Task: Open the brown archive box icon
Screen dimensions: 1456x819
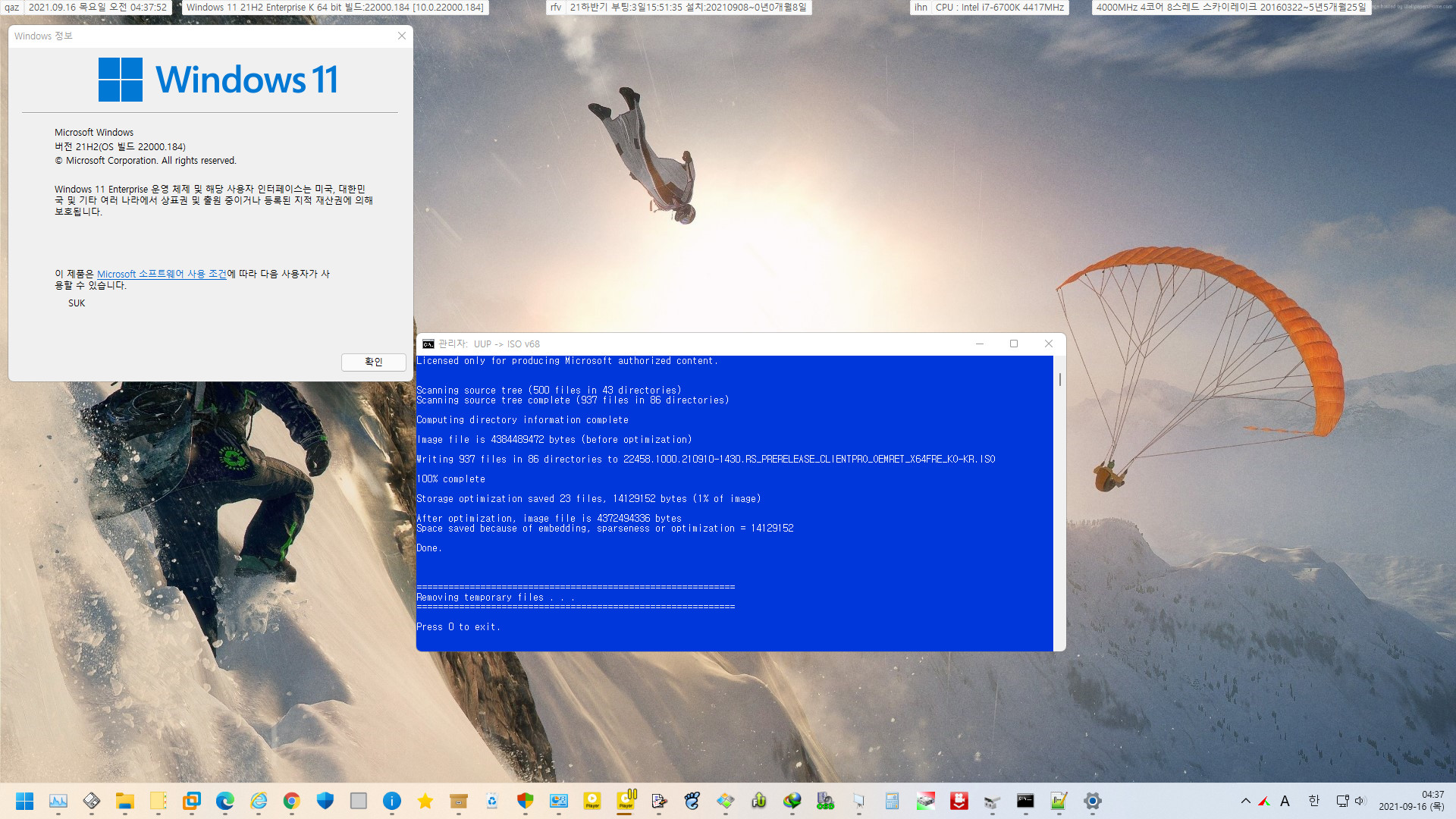Action: 459,801
